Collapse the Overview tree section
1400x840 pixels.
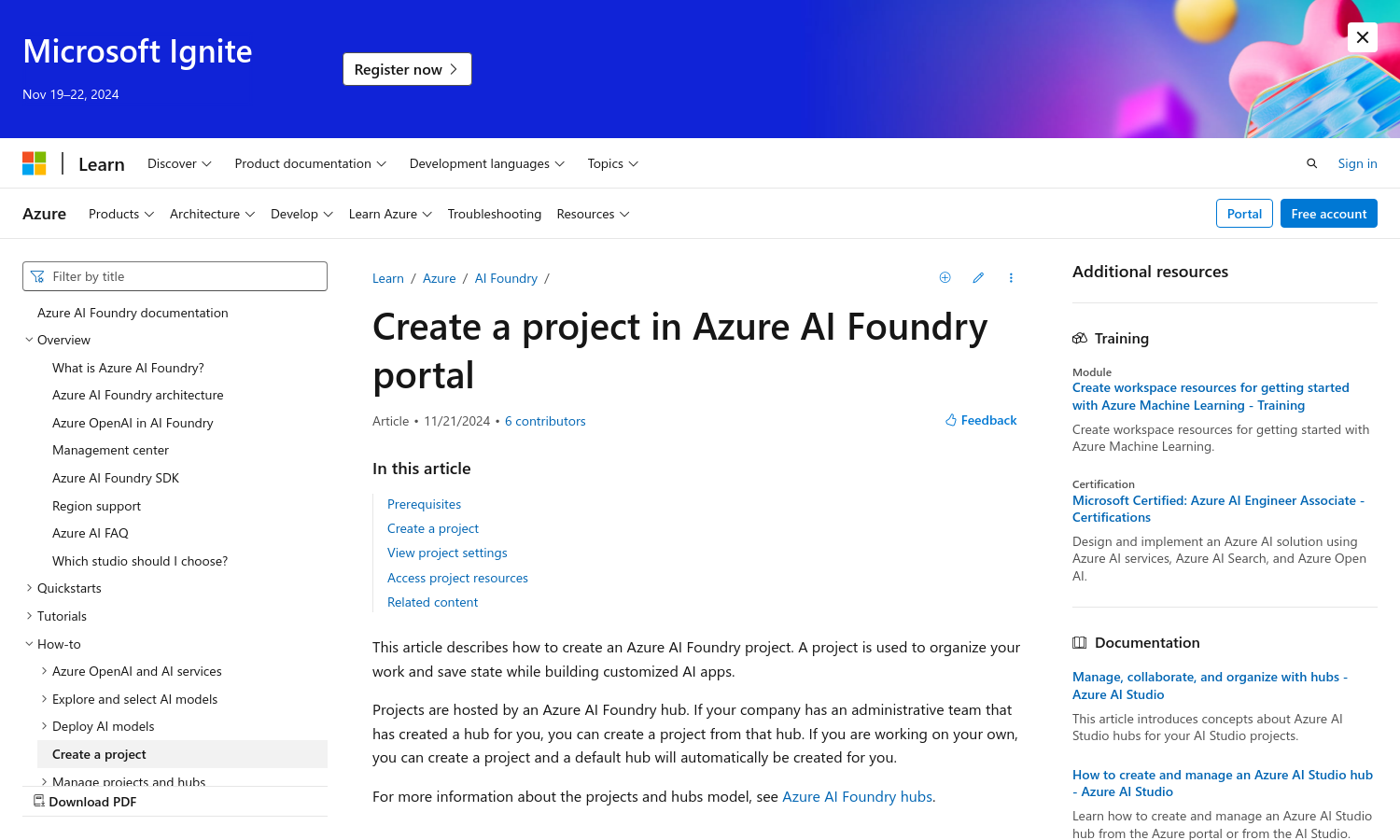pyautogui.click(x=29, y=340)
